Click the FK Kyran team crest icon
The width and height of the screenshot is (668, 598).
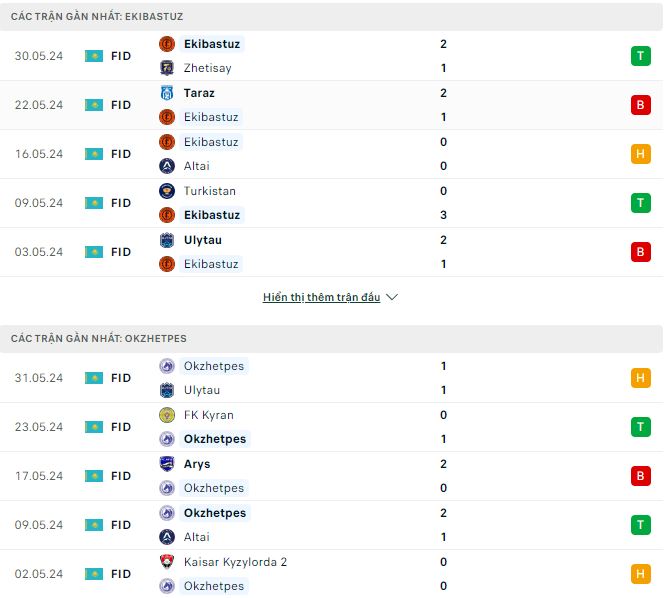click(x=167, y=415)
